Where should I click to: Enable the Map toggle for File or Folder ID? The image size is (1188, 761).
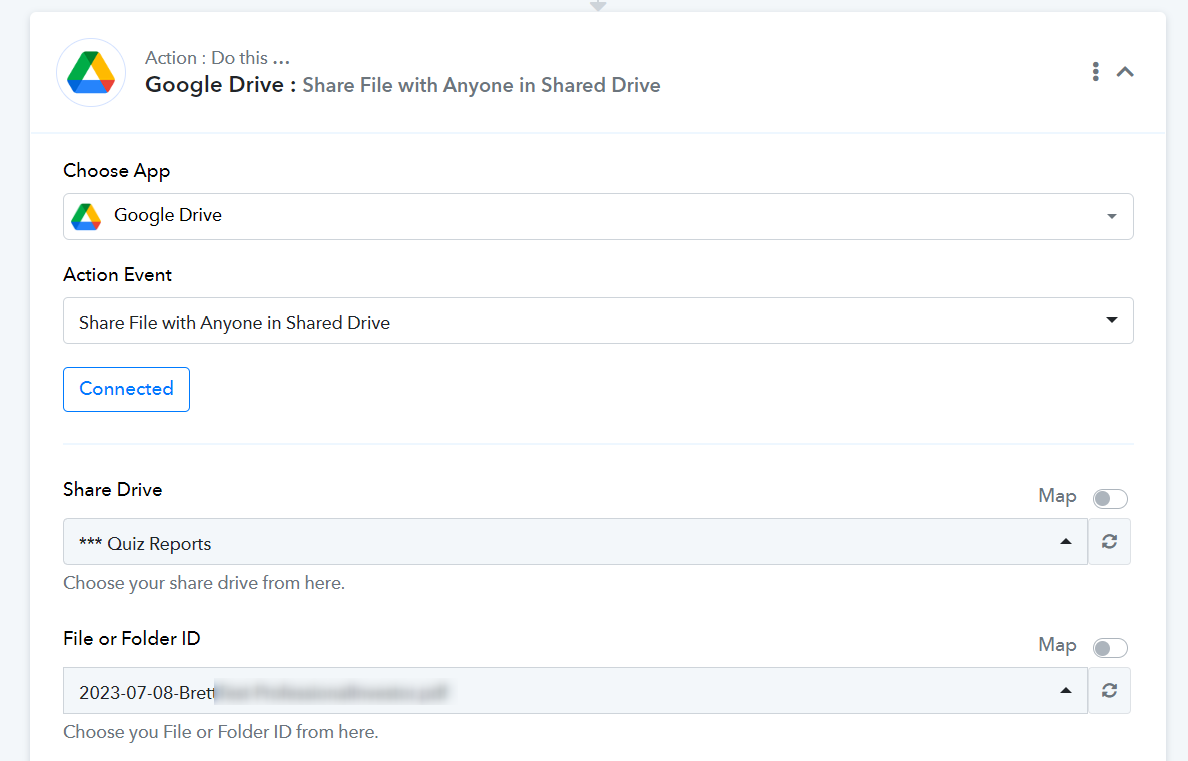pyautogui.click(x=1110, y=647)
